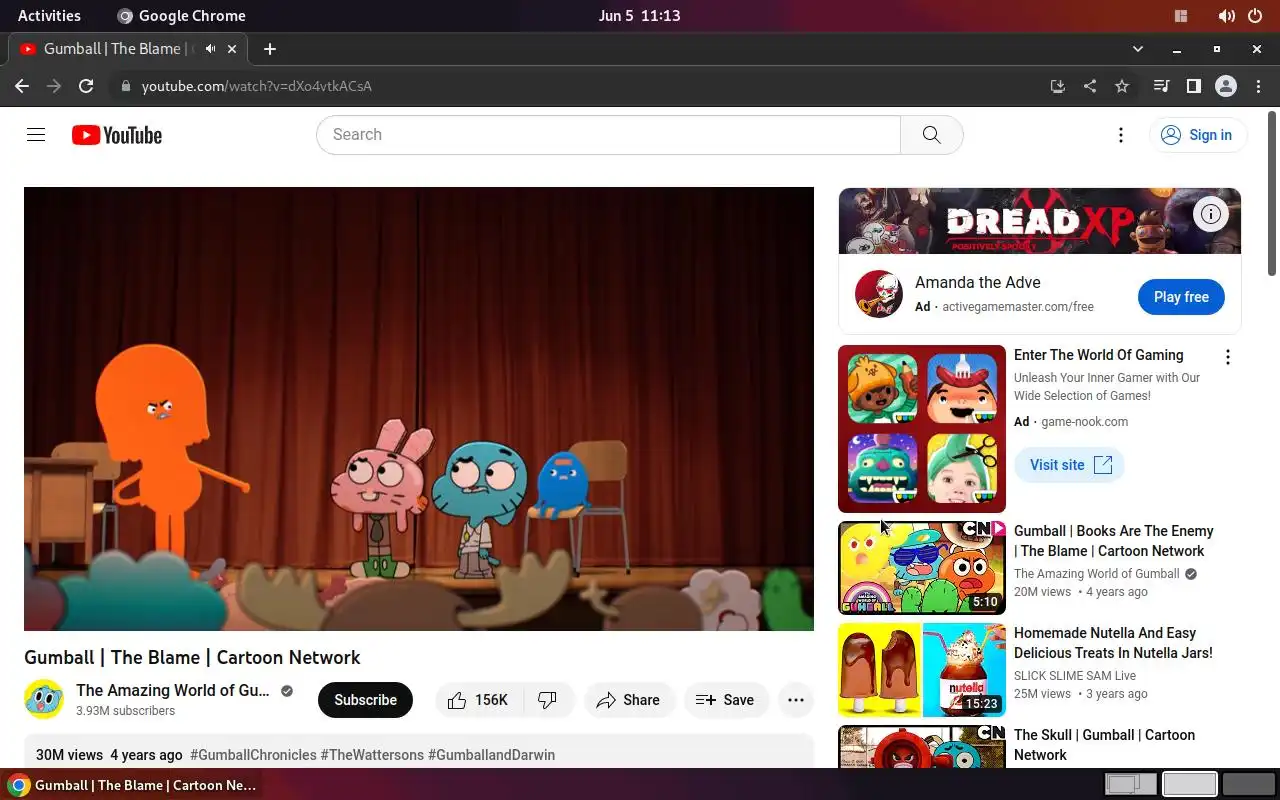
Task: Open Chrome three-dot menu
Action: point(1258,86)
